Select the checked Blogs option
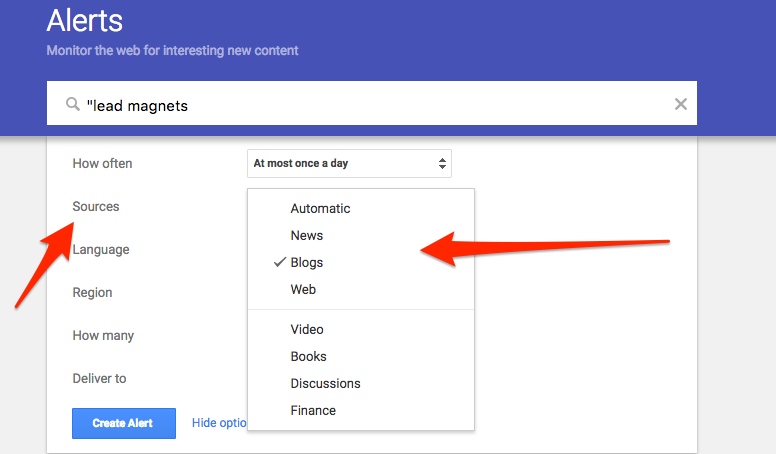 click(x=306, y=262)
